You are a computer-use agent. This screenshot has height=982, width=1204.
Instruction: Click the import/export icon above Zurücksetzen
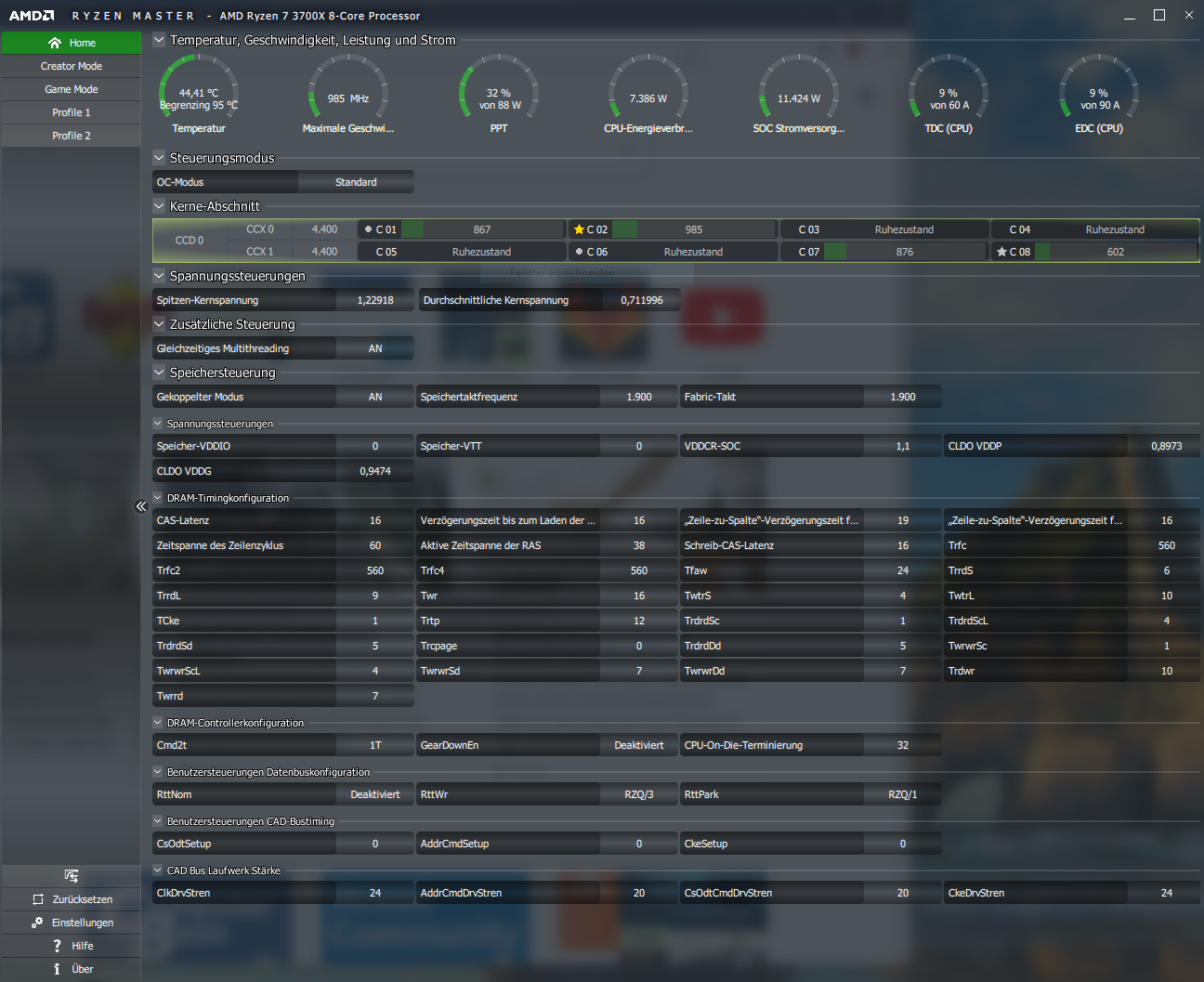(x=72, y=876)
